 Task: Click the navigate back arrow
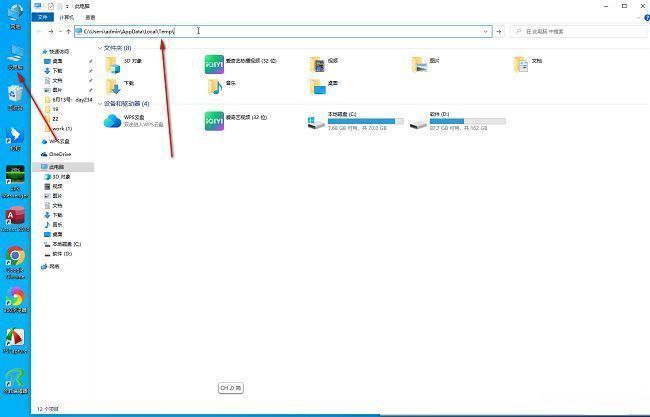[39, 31]
